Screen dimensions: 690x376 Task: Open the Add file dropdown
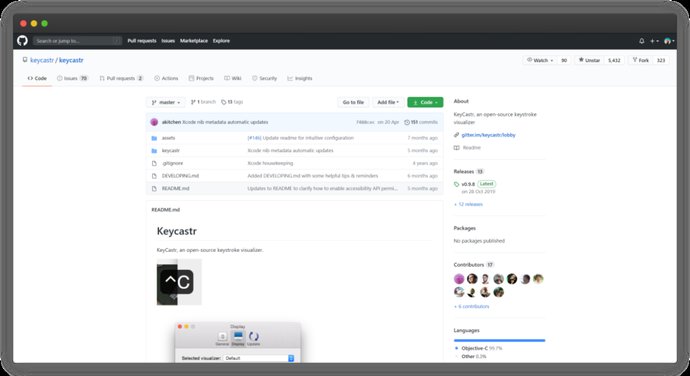[x=388, y=102]
